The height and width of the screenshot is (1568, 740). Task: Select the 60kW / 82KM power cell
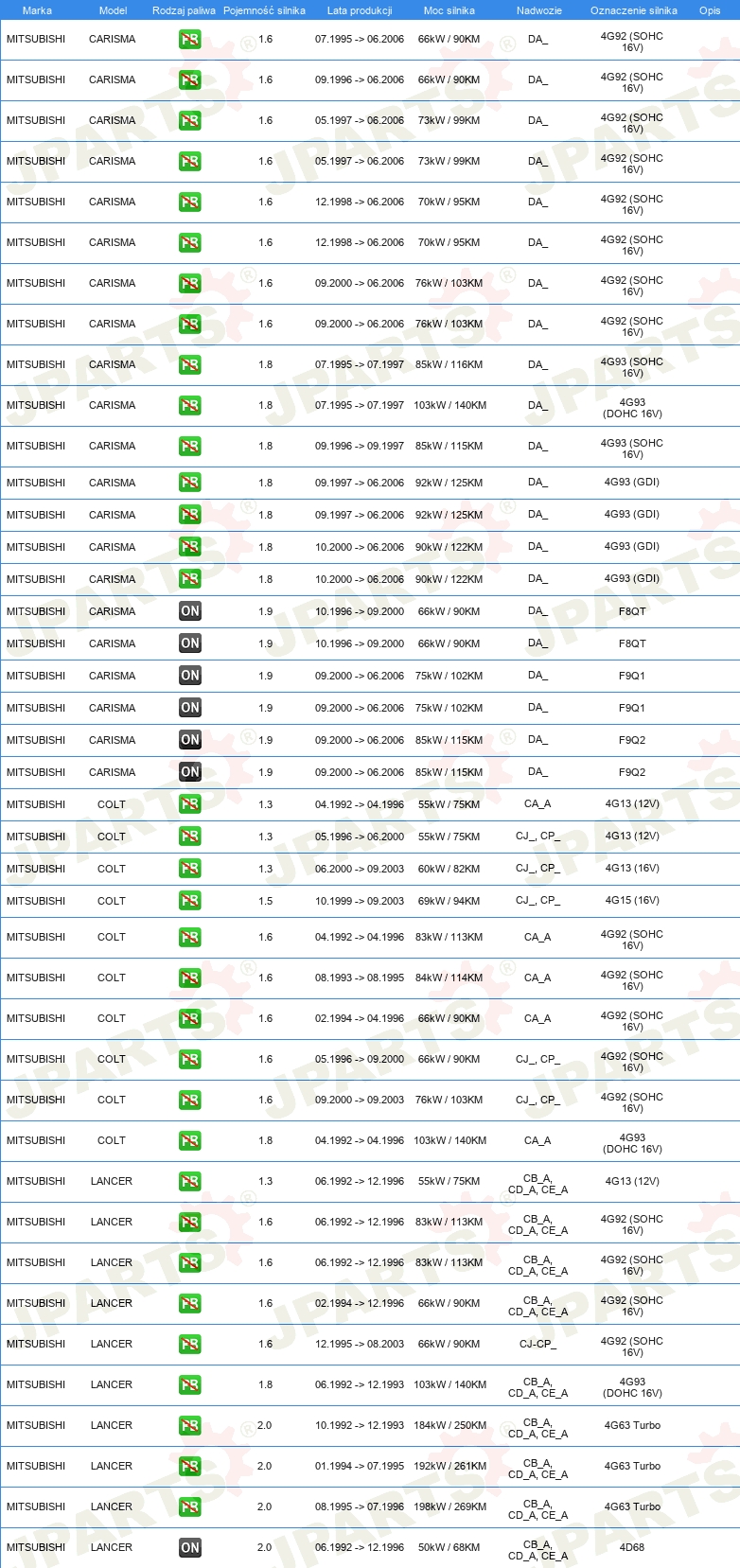point(449,869)
